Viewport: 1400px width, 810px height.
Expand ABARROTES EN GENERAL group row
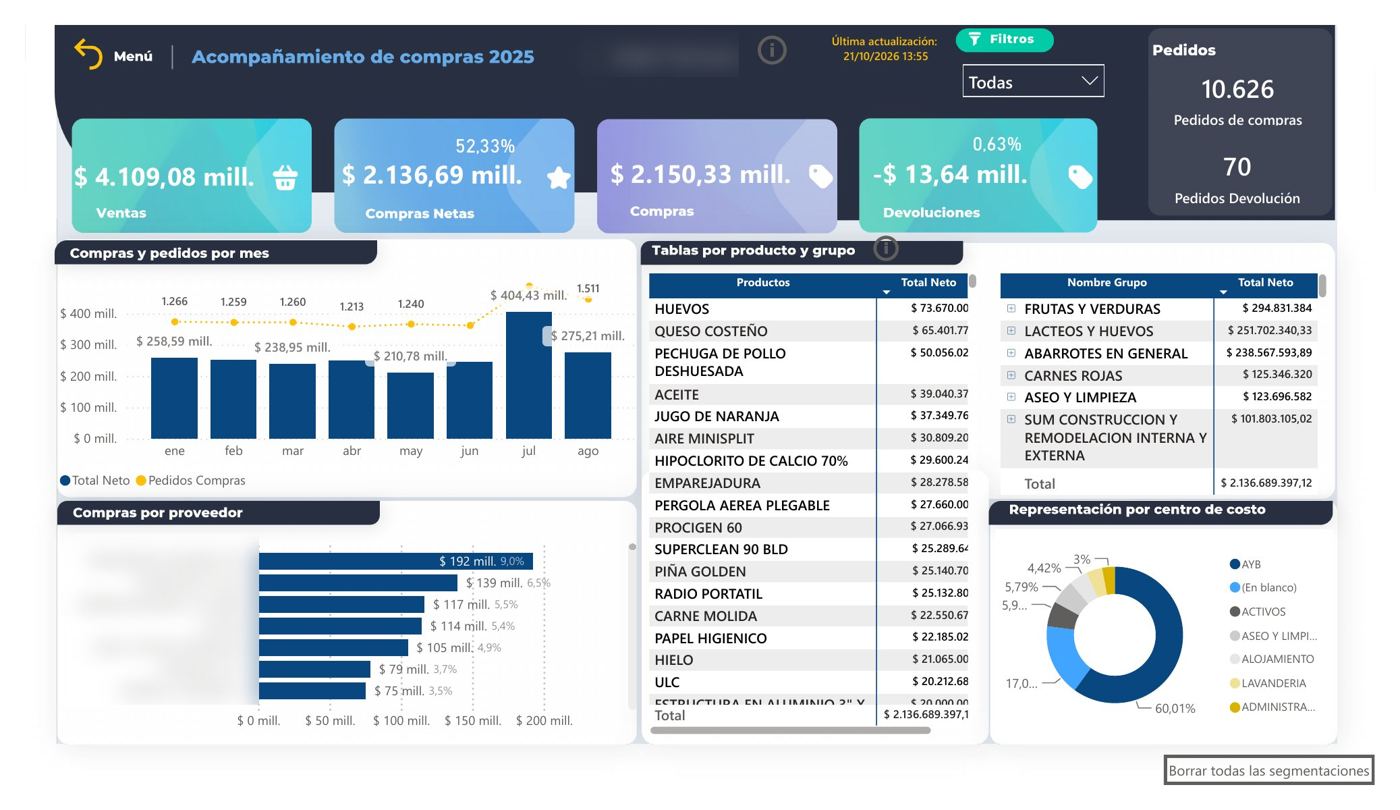pos(1011,353)
